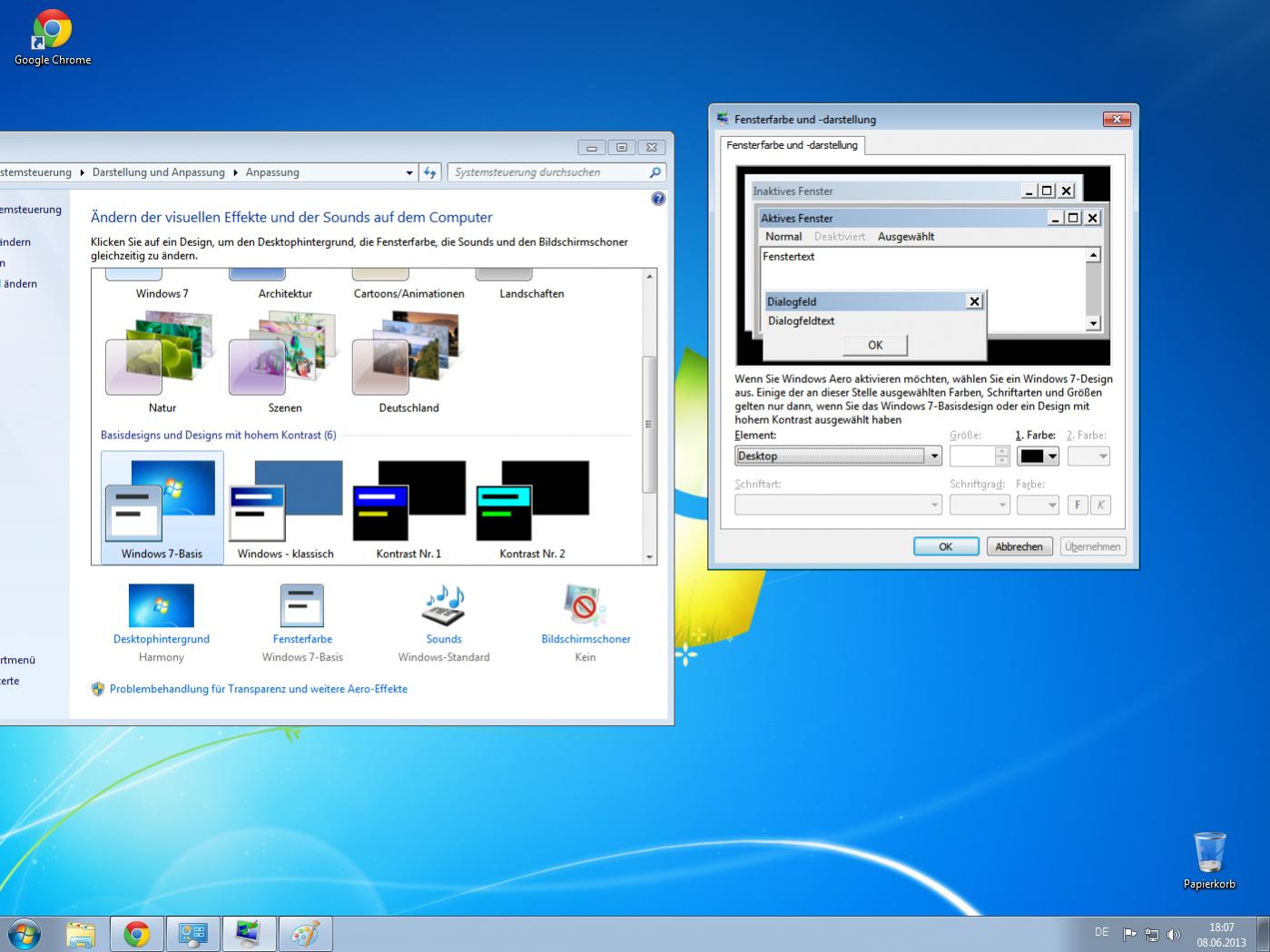Click the Action Center flag tray icon
This screenshot has width=1270, height=952.
coord(1130,934)
